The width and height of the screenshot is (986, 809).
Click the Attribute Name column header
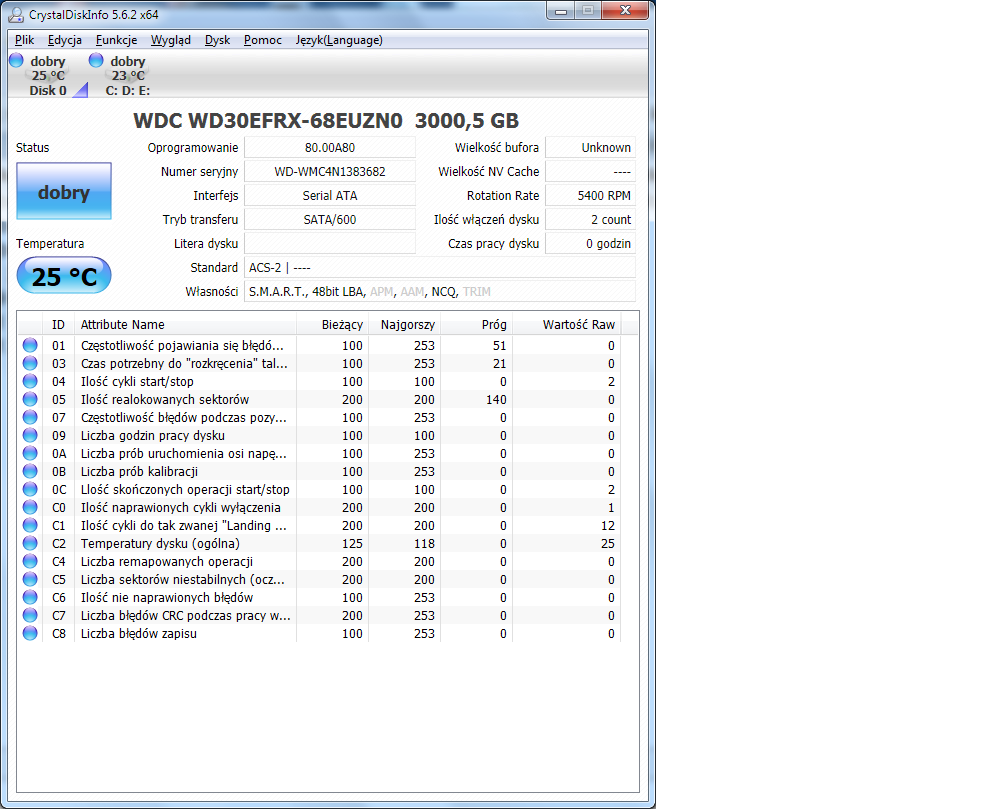(x=185, y=324)
